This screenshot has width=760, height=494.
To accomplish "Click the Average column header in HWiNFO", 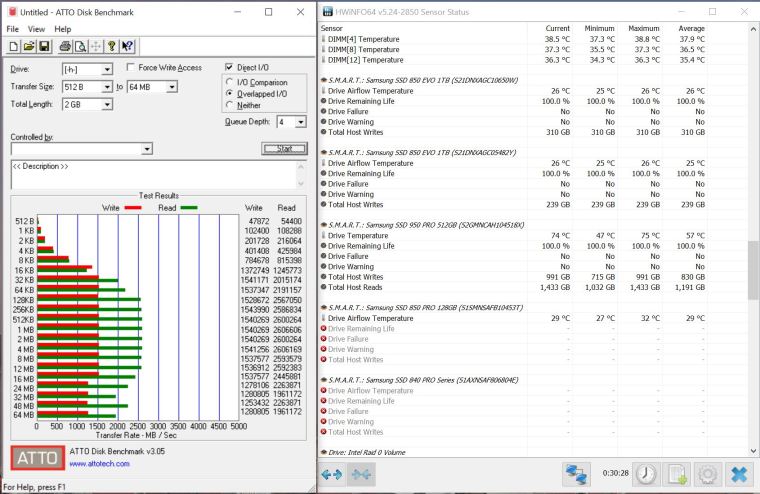I will [691, 29].
